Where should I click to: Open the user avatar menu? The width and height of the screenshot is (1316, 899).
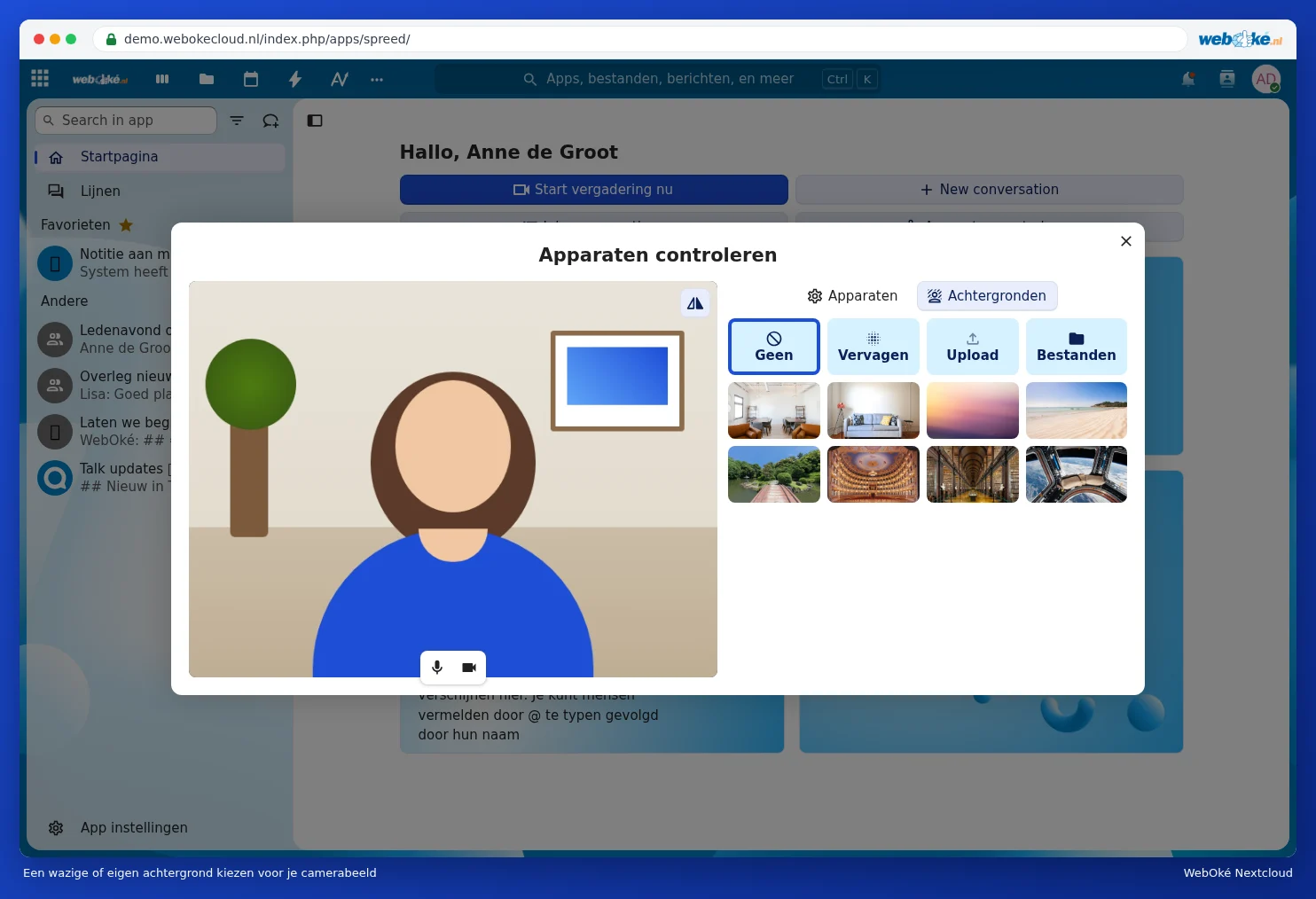pyautogui.click(x=1266, y=79)
